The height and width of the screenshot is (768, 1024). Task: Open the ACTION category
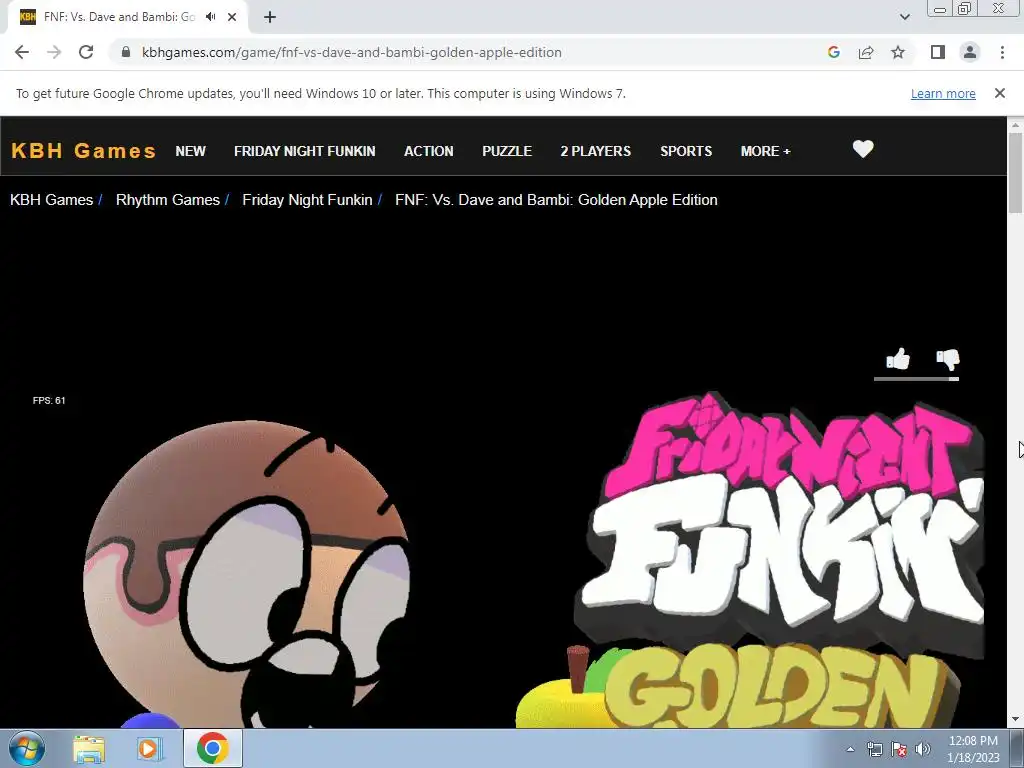428,151
